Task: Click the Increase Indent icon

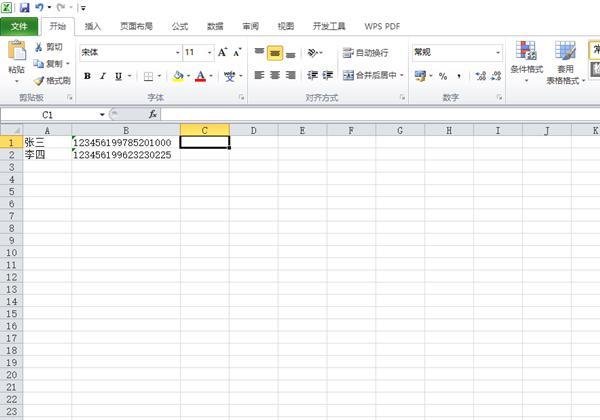Action: (328, 75)
